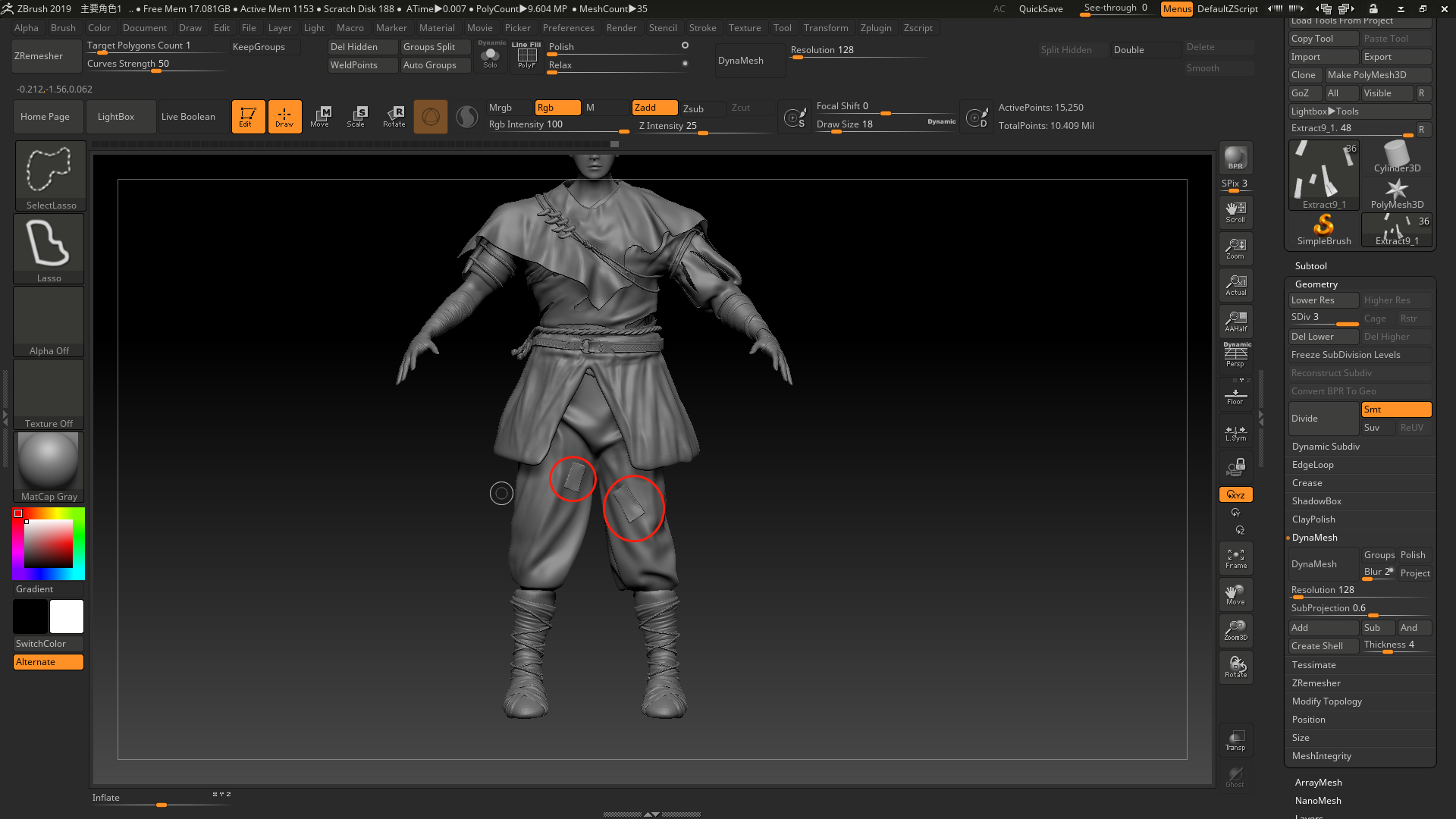Click the Z Intensity slider
Viewport: 1456px width, 819px height.
tap(705, 126)
